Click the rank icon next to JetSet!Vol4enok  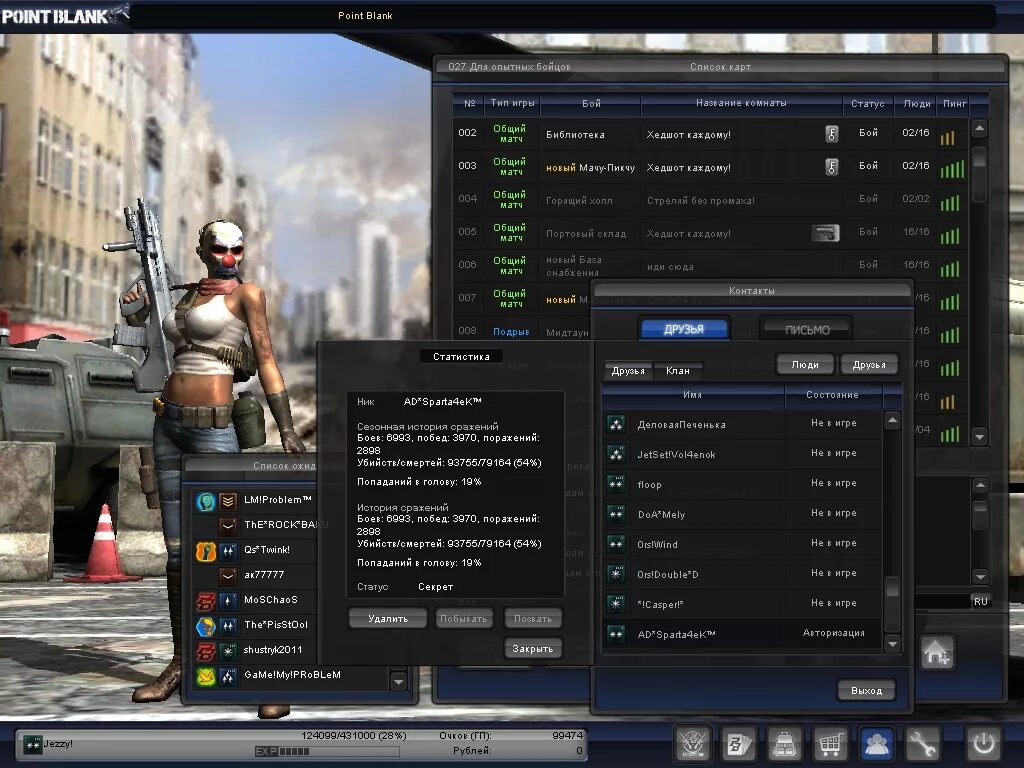click(616, 454)
